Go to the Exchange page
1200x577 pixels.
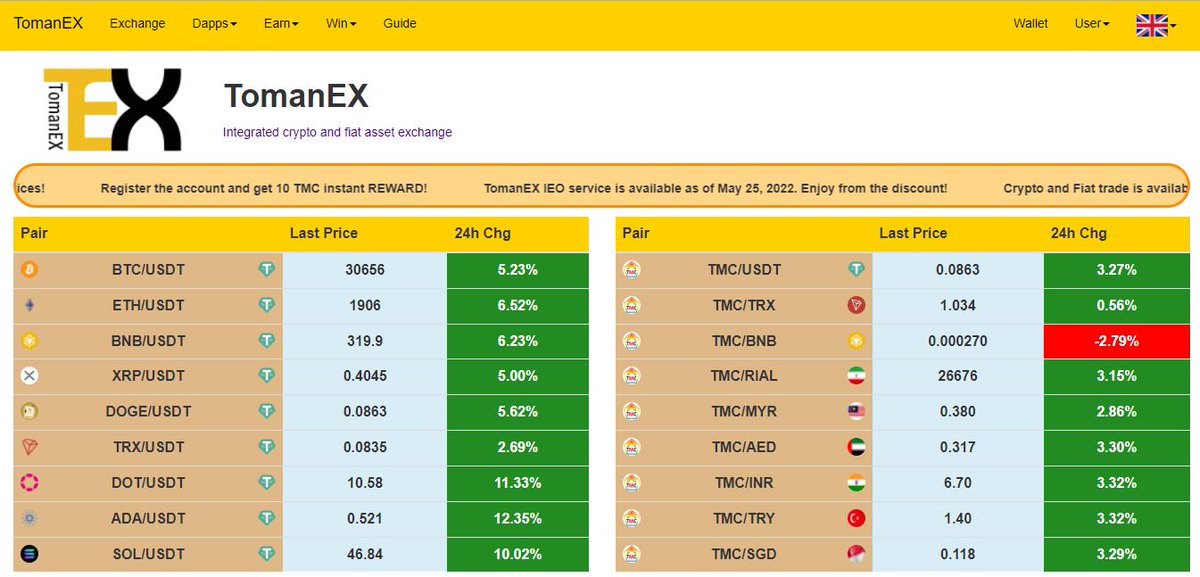click(x=137, y=23)
